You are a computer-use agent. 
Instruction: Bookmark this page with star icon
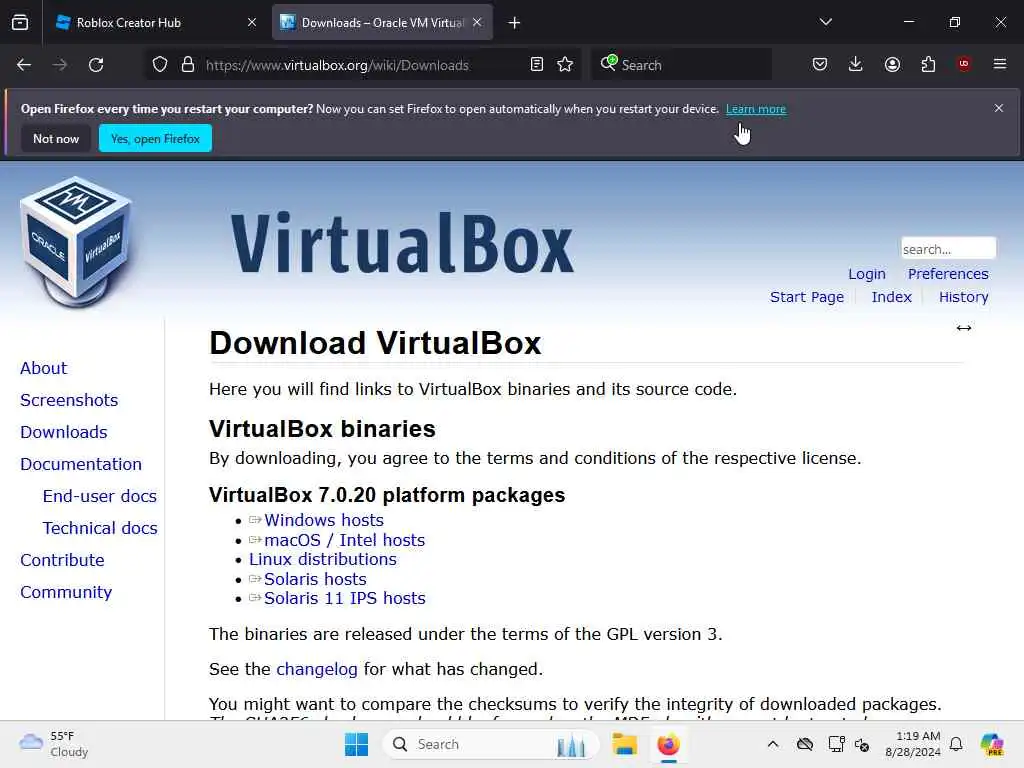[565, 65]
